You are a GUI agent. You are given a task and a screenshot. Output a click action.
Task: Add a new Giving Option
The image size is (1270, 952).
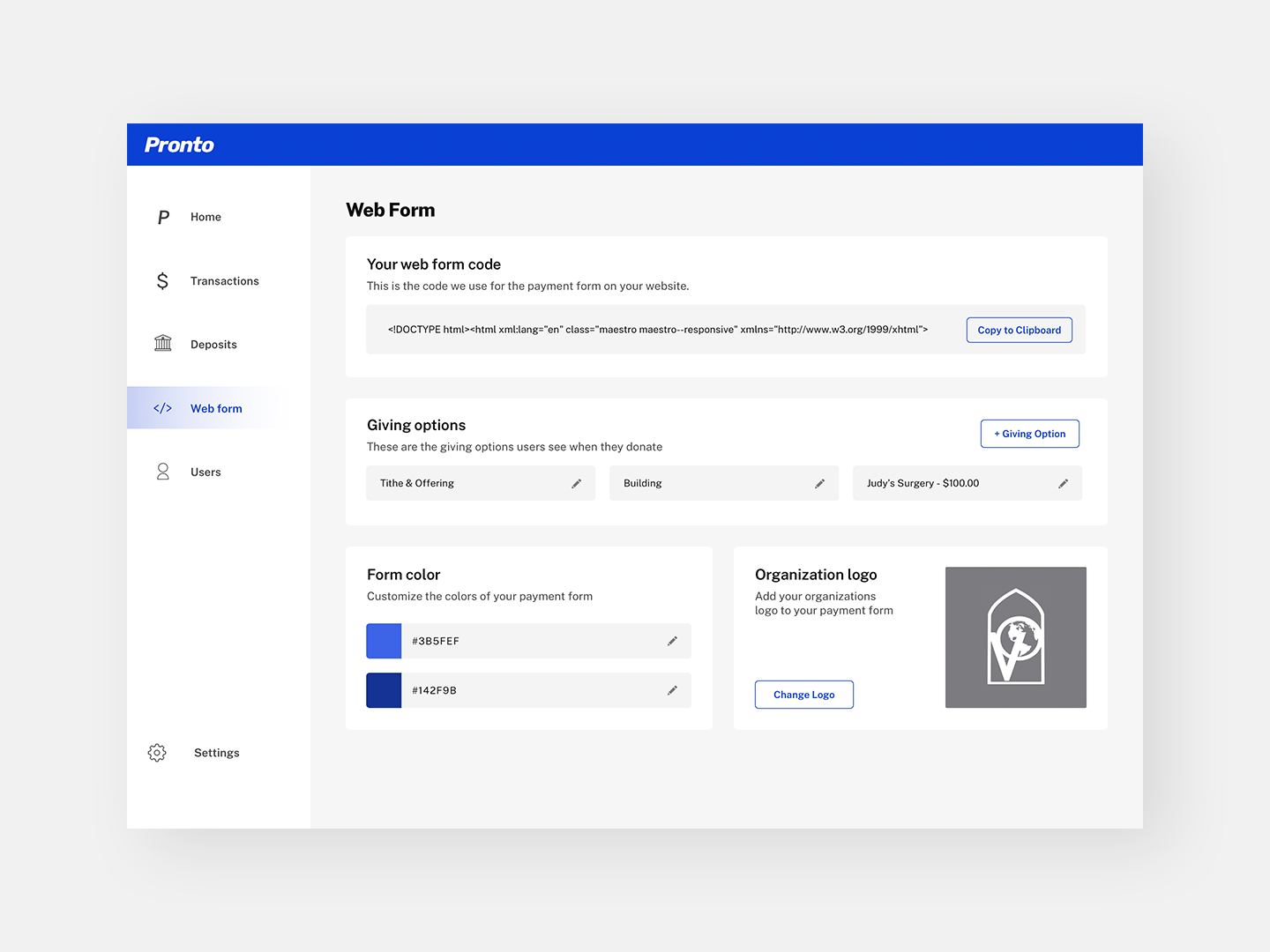click(1030, 434)
